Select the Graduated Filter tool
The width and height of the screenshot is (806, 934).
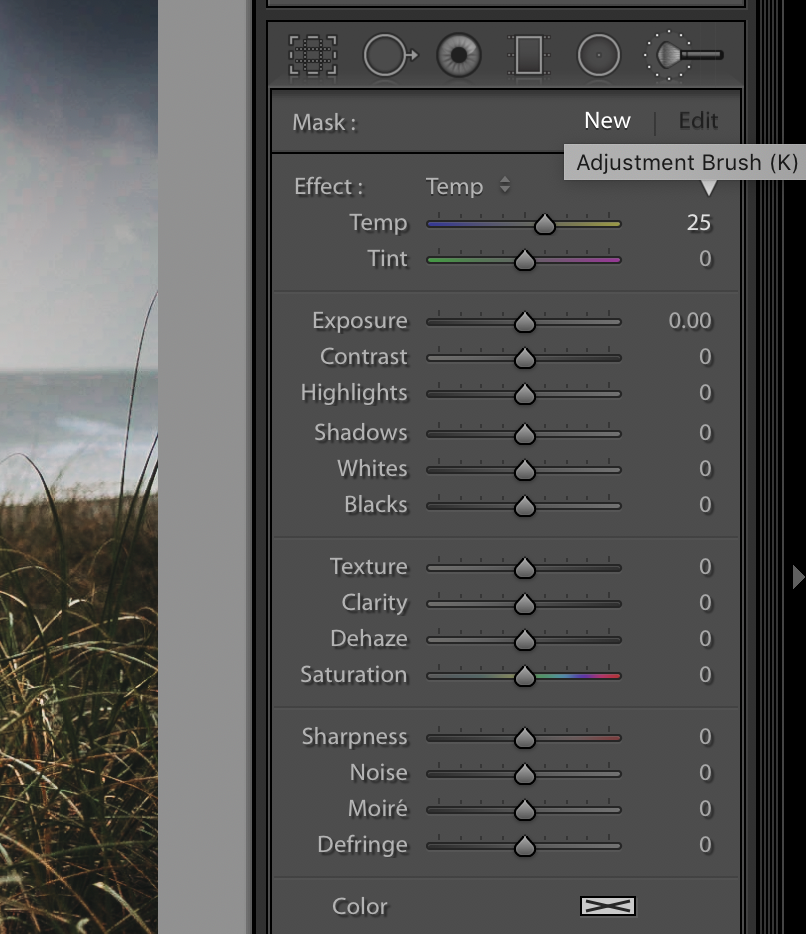(528, 55)
